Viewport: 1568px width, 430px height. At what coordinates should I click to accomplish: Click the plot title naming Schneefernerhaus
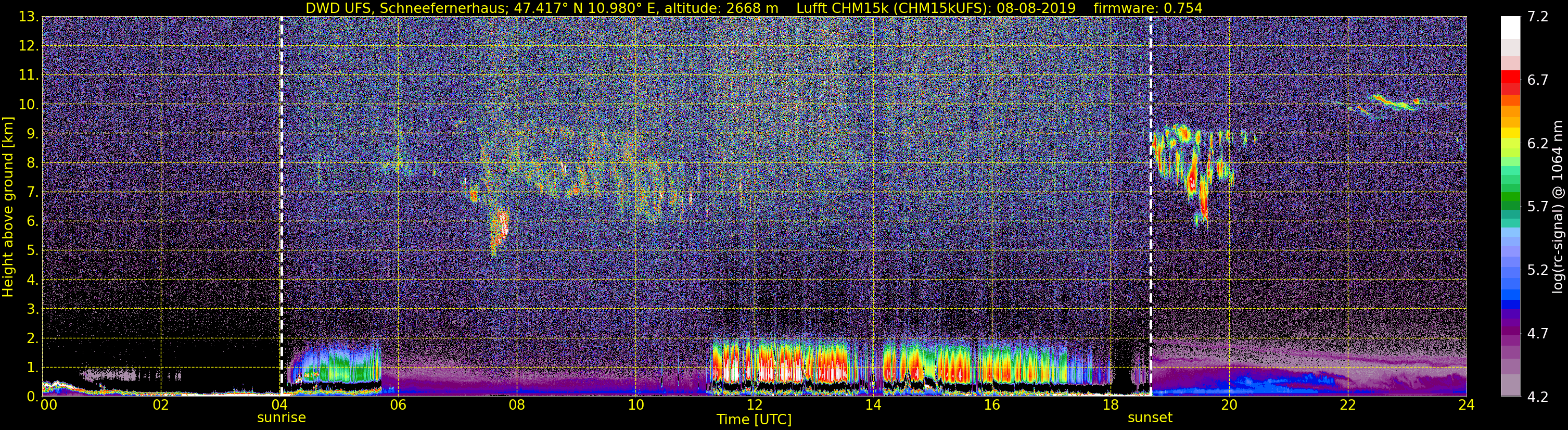754,8
